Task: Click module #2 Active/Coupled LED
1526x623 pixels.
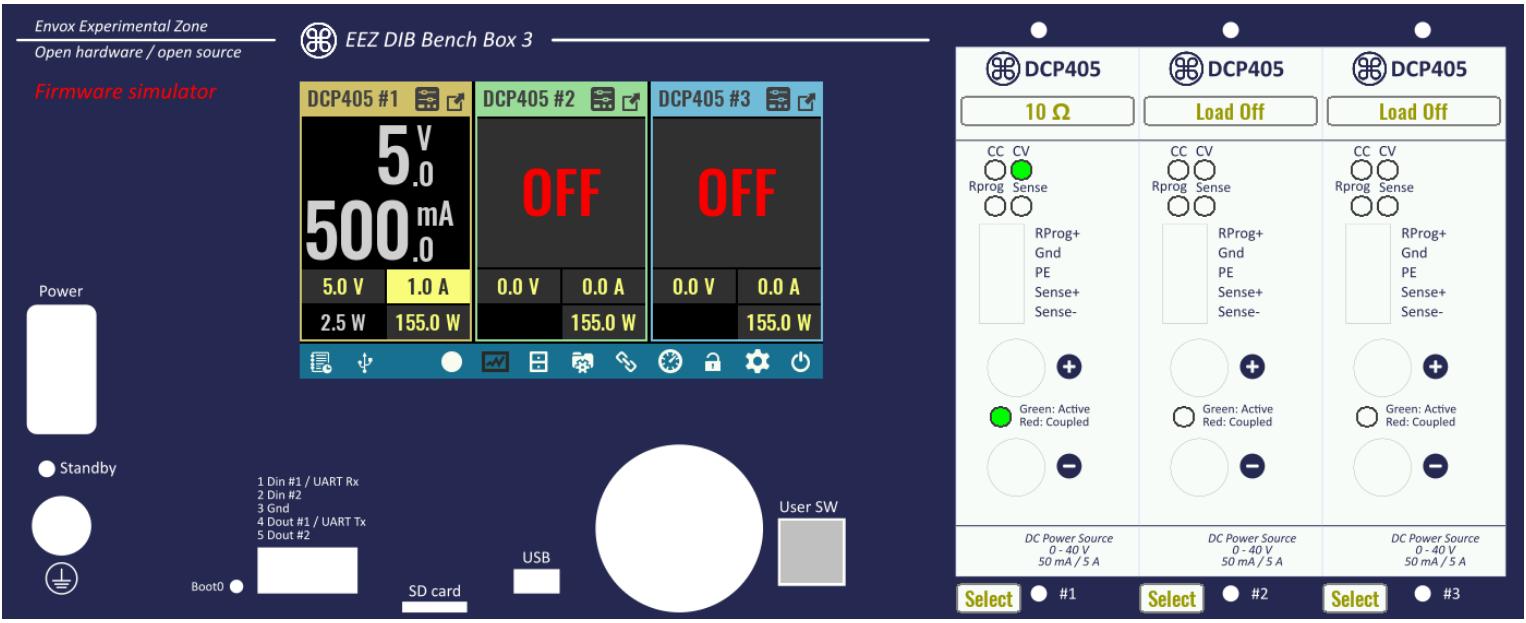Action: click(x=1184, y=417)
